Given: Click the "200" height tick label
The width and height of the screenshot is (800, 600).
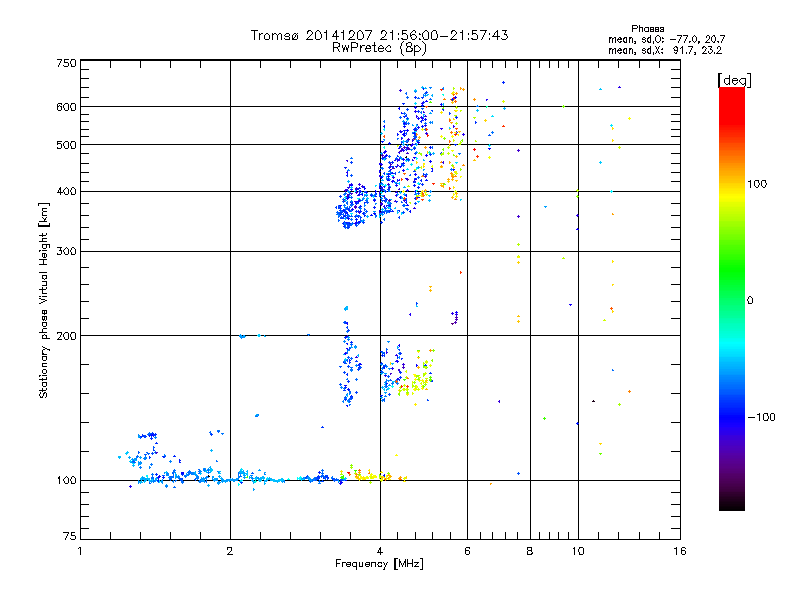Looking at the screenshot, I should (x=66, y=336).
